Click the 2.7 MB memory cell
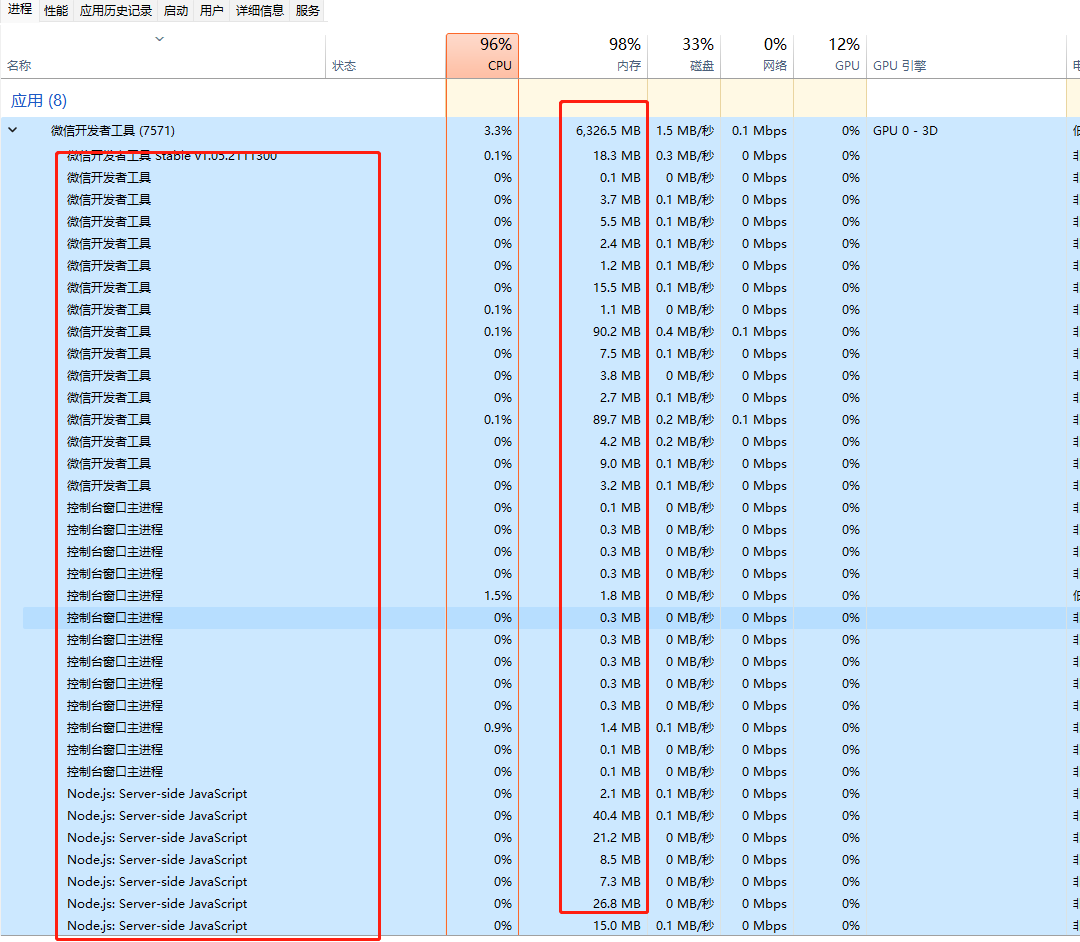The width and height of the screenshot is (1080, 942). (x=620, y=397)
